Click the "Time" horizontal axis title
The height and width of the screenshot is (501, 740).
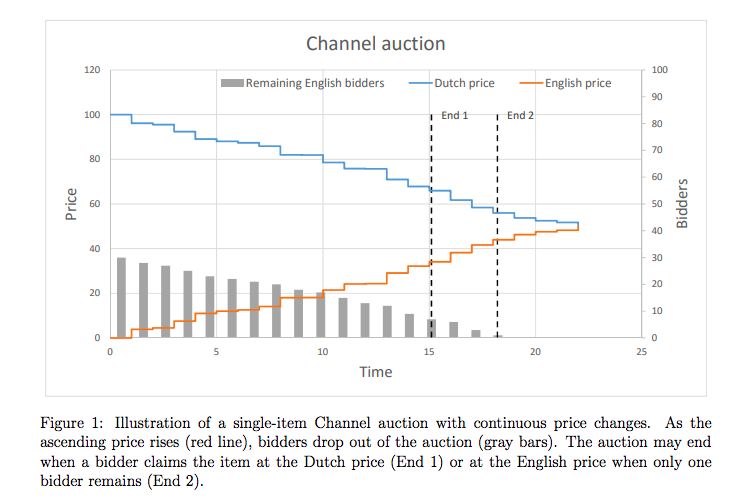pos(376,372)
